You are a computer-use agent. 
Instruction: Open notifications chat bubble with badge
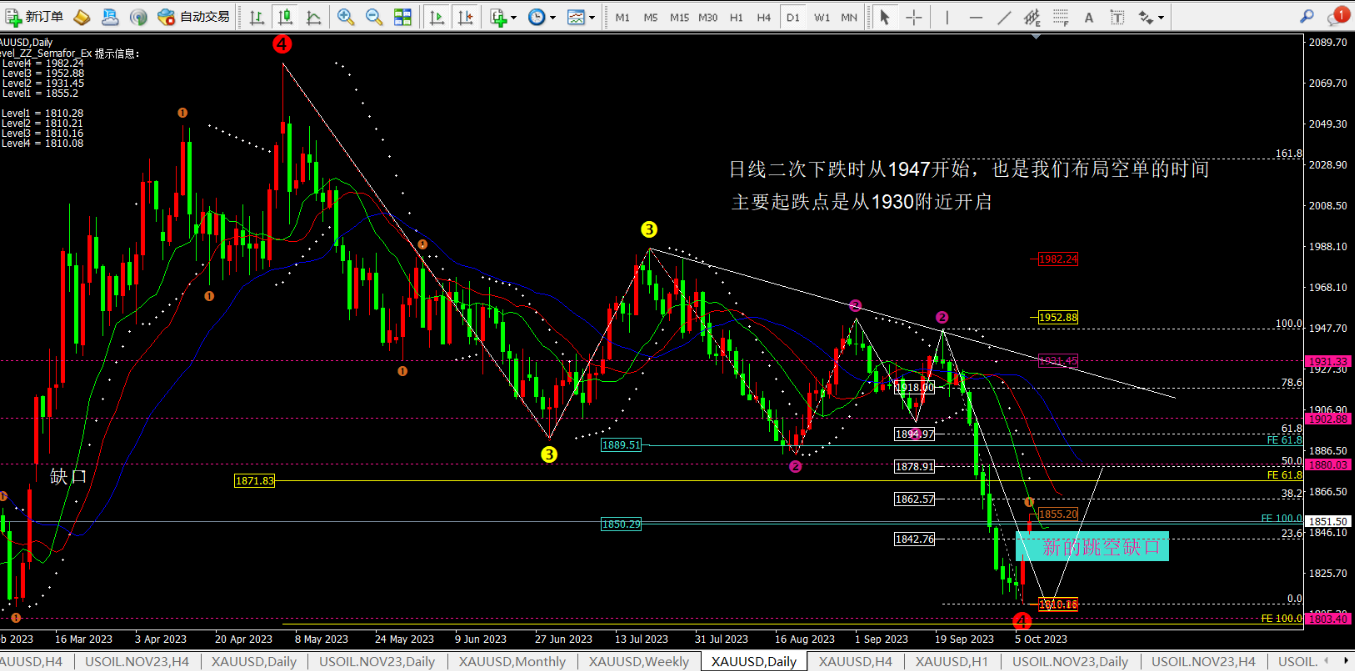tap(1337, 15)
